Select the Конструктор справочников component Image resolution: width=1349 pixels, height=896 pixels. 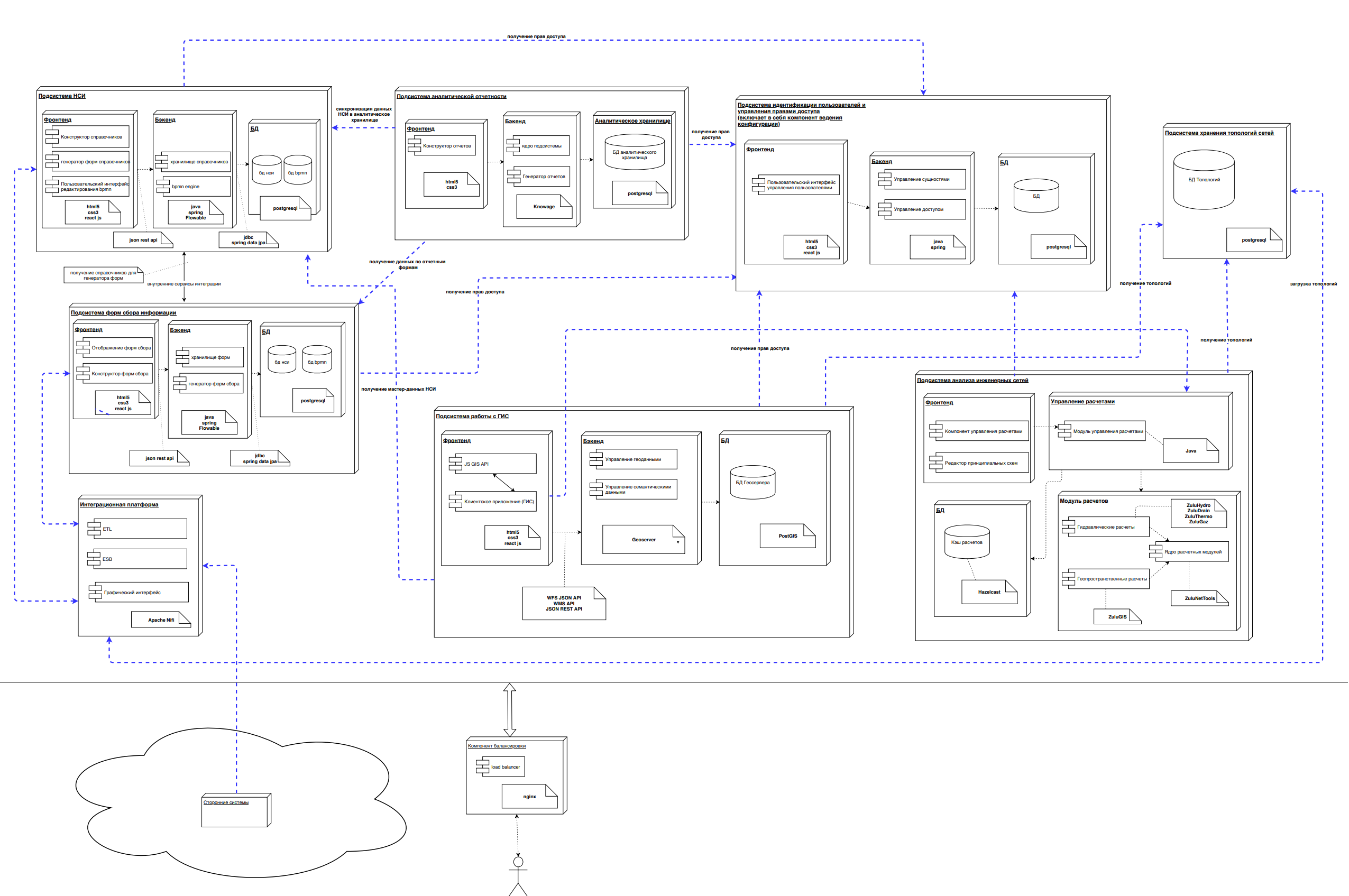(x=91, y=136)
